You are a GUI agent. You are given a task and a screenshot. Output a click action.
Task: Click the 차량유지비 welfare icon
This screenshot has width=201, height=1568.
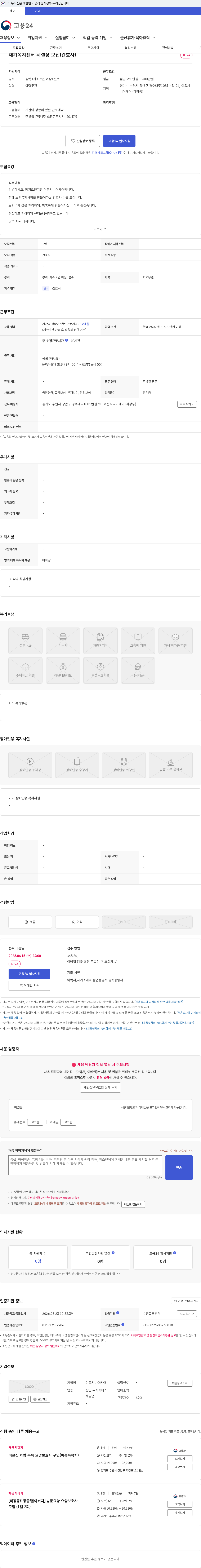point(100,640)
